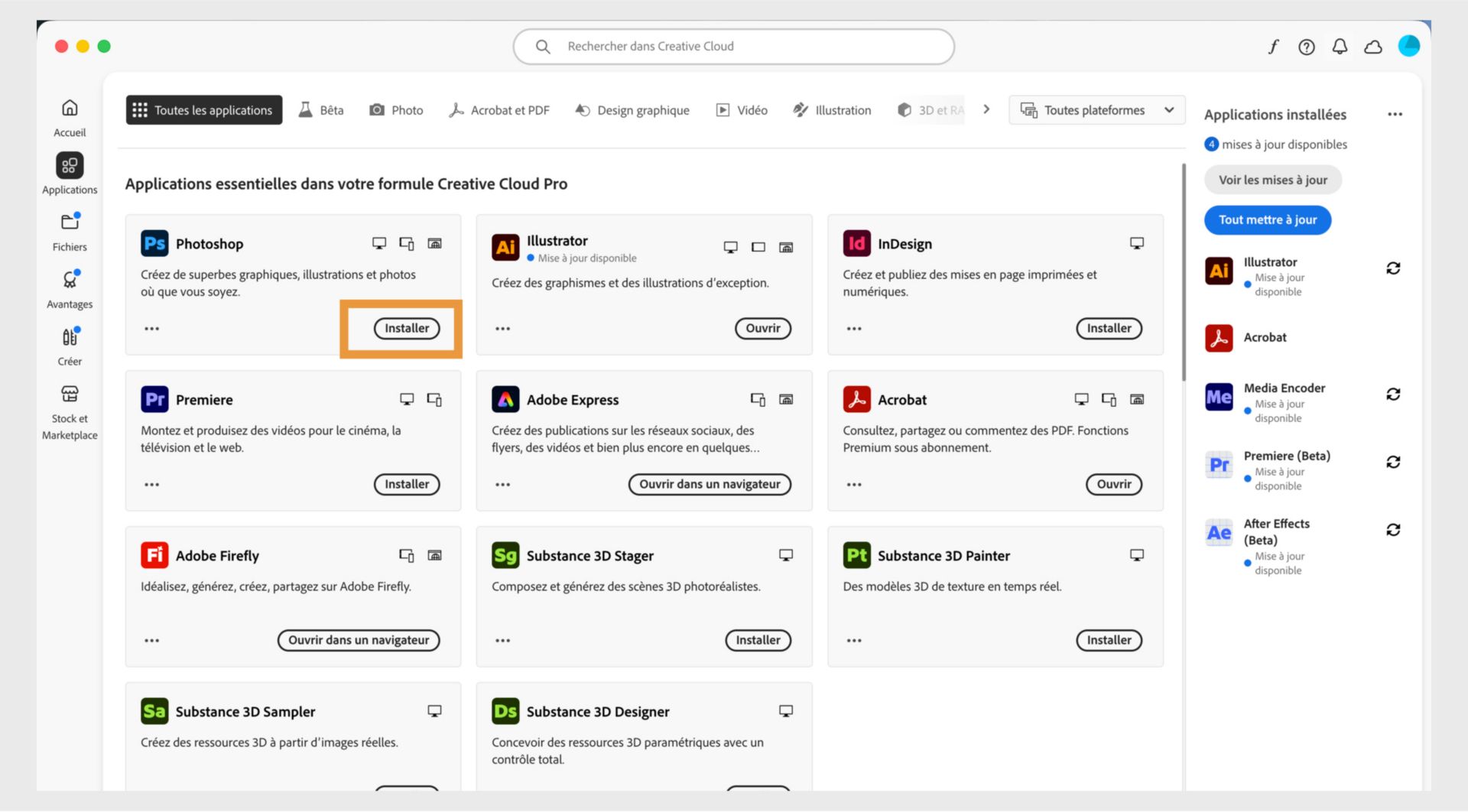Expand more category tabs with chevron
This screenshot has height=812, width=1468.
click(x=986, y=109)
